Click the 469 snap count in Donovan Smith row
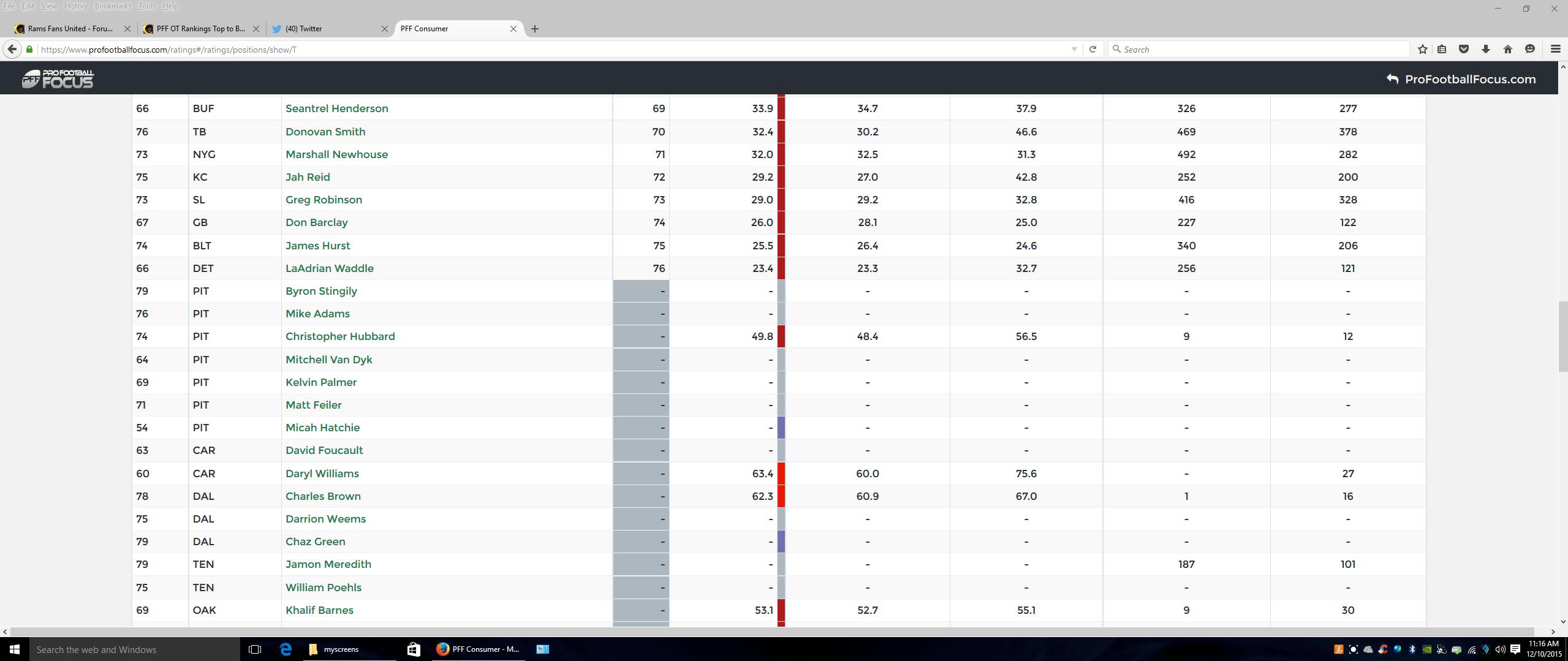Screen dimensions: 1568x661 click(1186, 132)
